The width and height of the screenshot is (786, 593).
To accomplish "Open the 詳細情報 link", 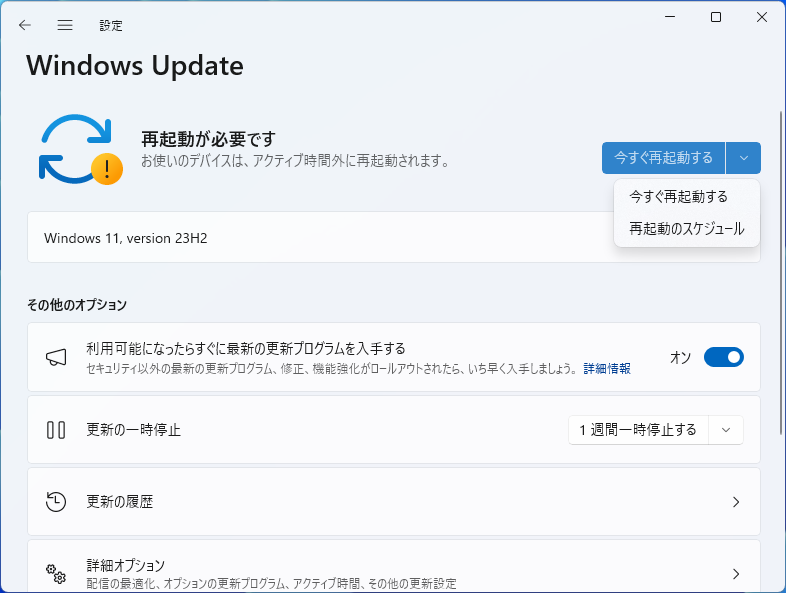I will pyautogui.click(x=607, y=369).
